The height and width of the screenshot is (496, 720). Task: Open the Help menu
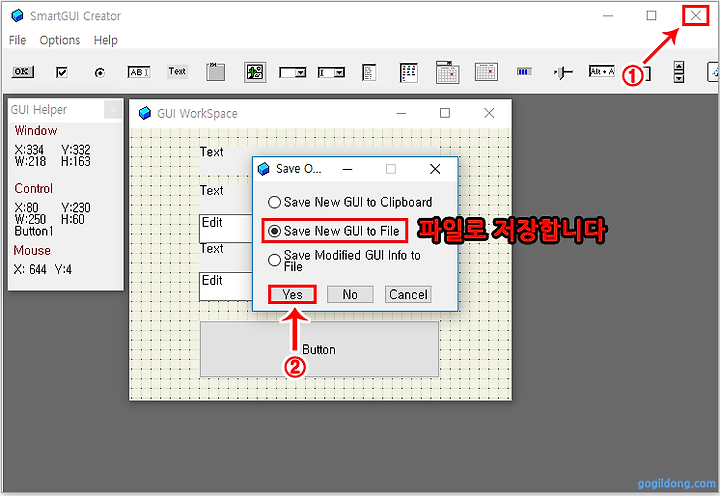point(106,40)
